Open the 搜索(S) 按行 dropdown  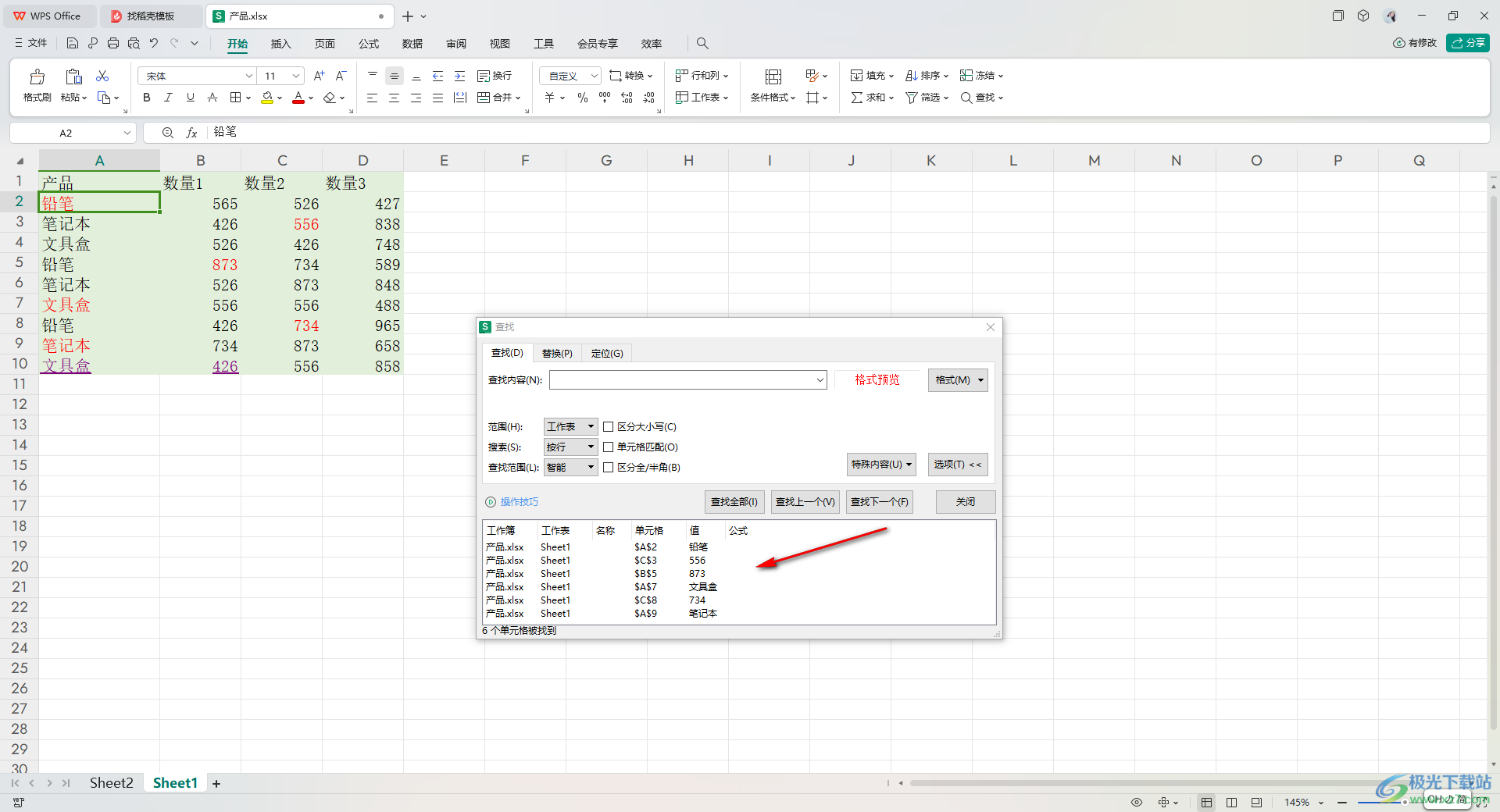[571, 447]
